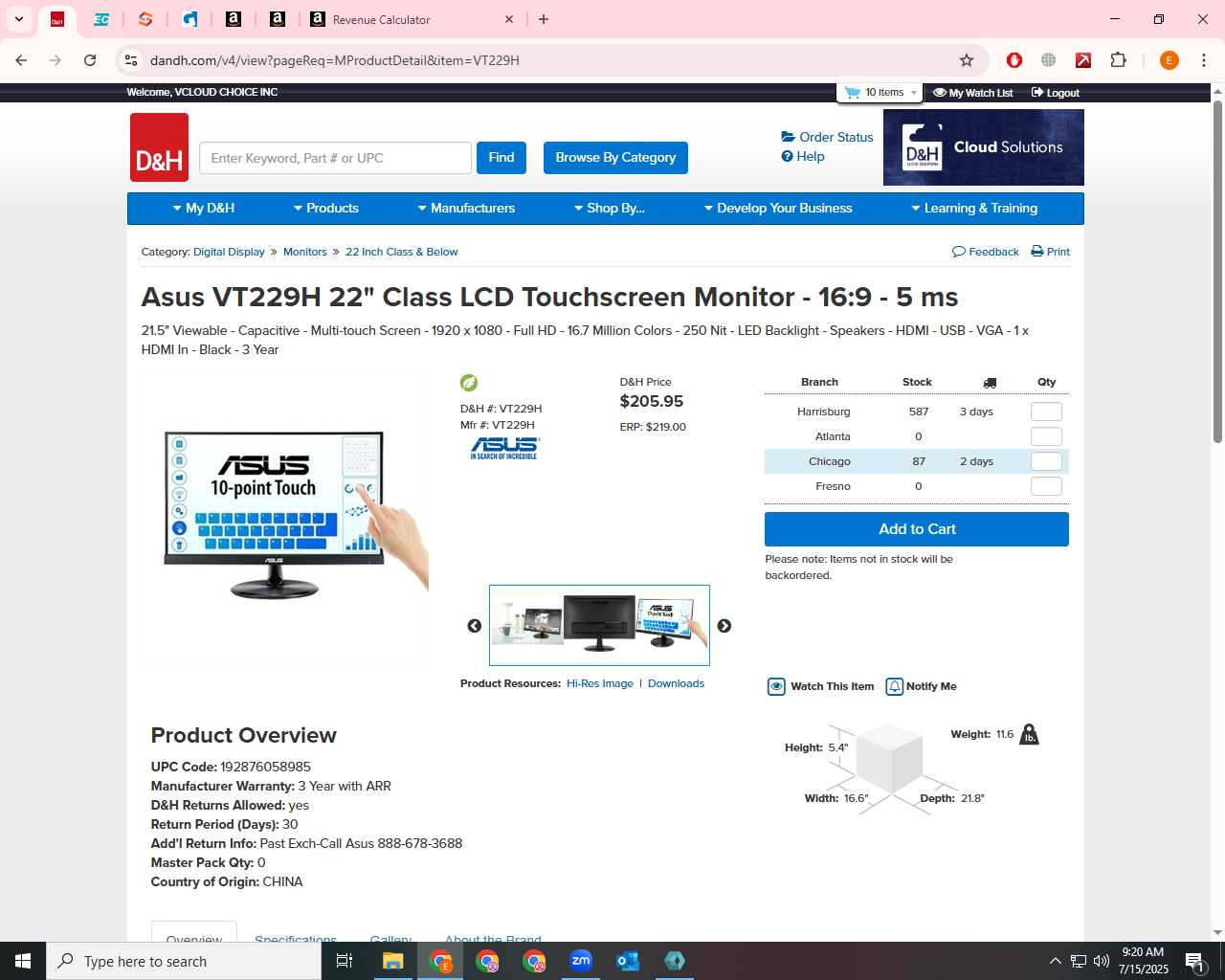This screenshot has height=980, width=1225.
Task: Toggle Watch This Item eye
Action: 776,686
